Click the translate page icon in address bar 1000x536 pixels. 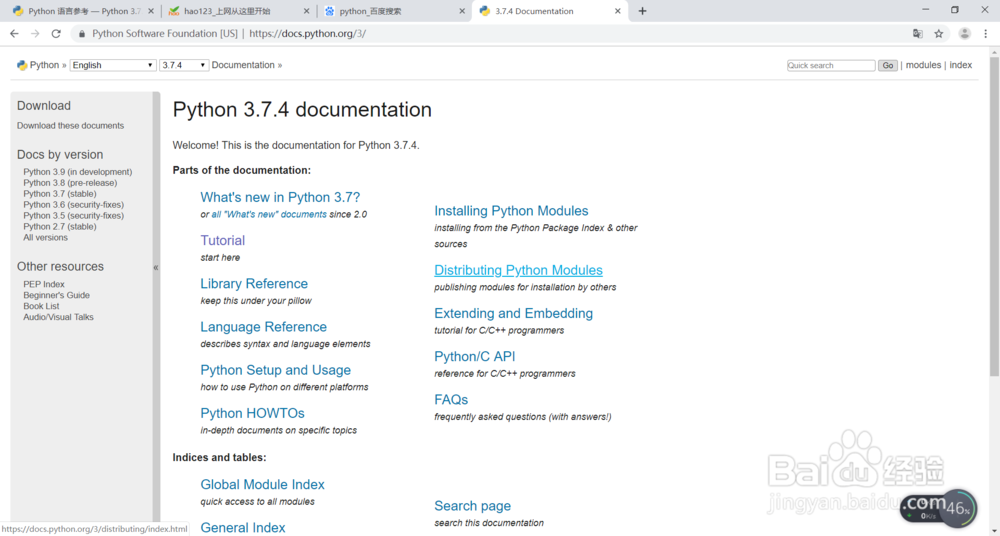[917, 33]
